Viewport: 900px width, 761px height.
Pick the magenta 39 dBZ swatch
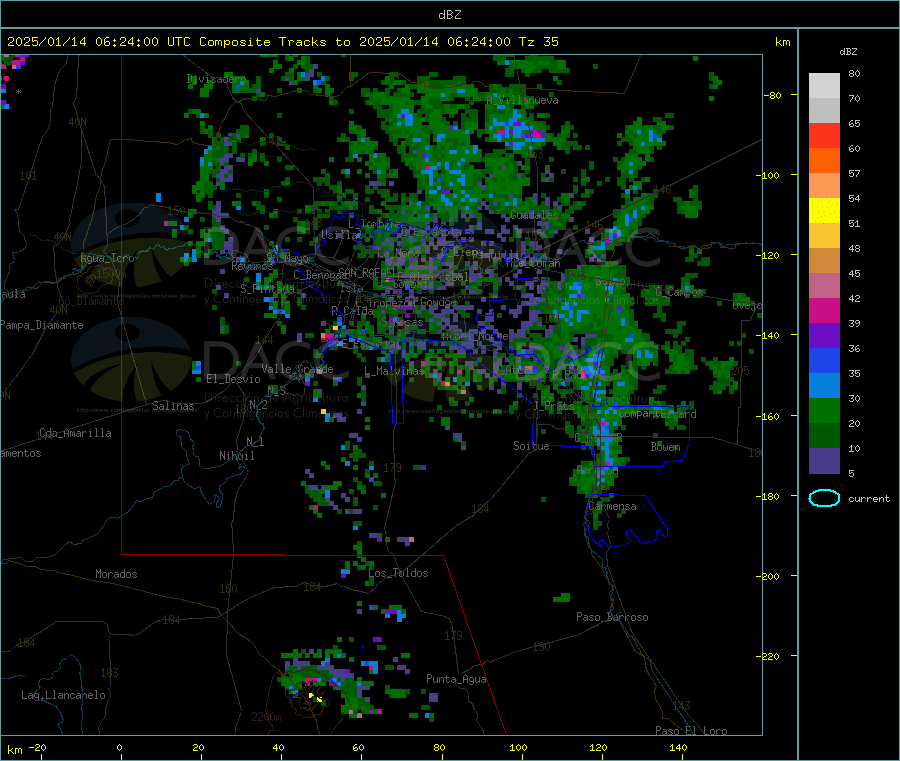[824, 310]
